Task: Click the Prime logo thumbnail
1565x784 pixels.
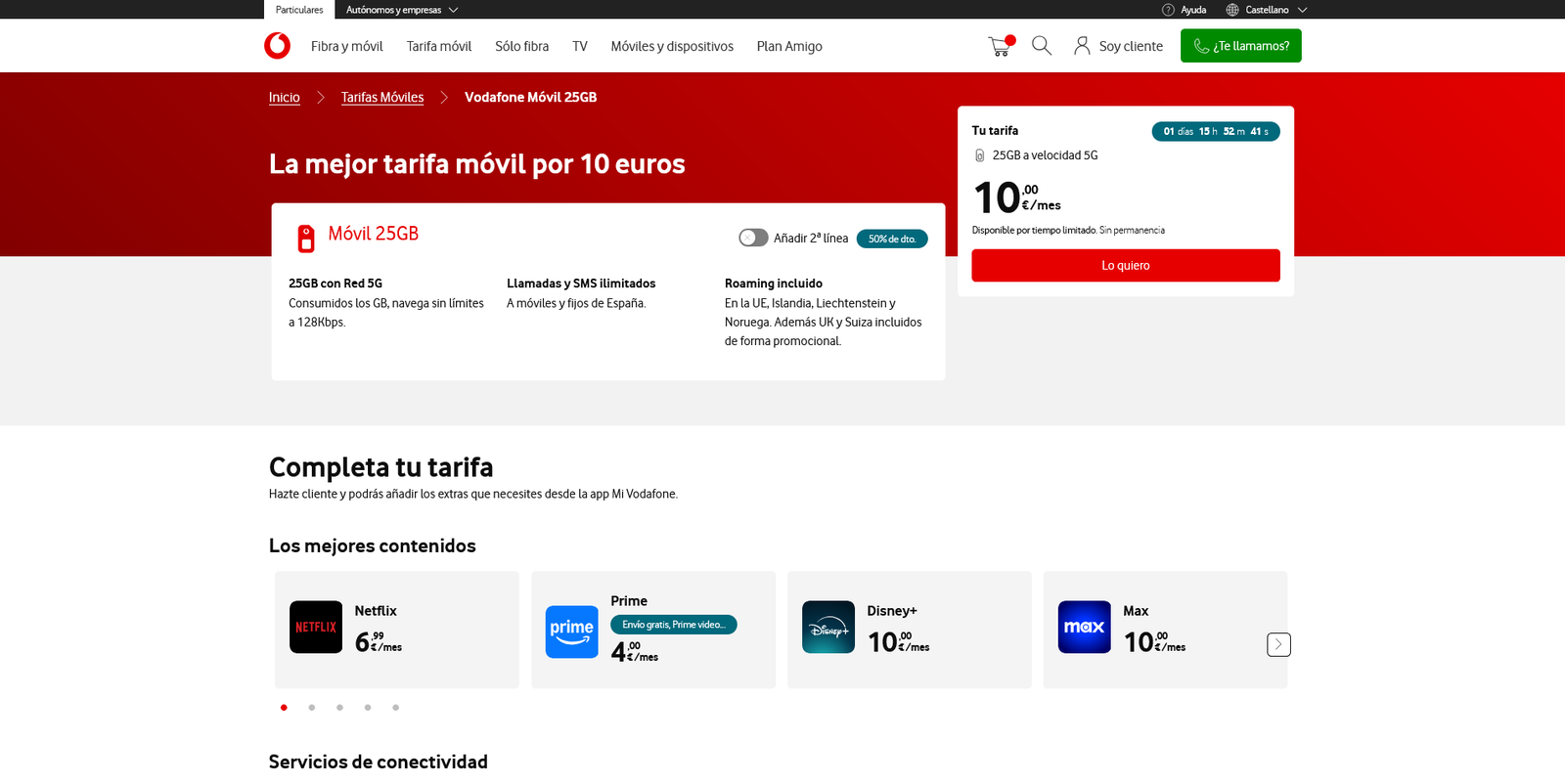Action: pyautogui.click(x=572, y=632)
